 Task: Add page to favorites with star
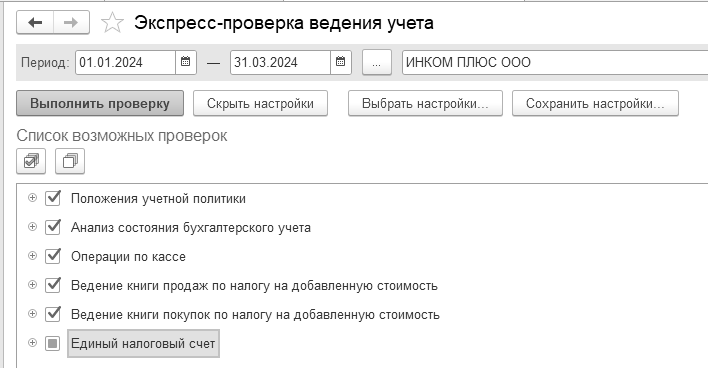click(x=112, y=23)
